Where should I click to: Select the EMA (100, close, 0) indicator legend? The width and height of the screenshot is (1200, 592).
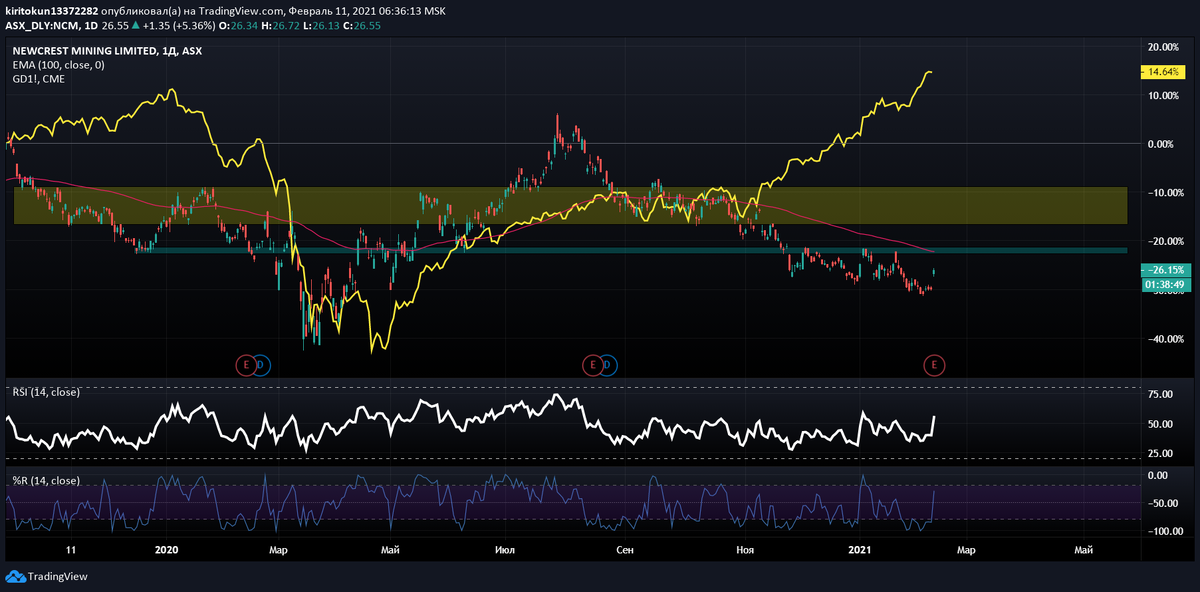[58, 64]
